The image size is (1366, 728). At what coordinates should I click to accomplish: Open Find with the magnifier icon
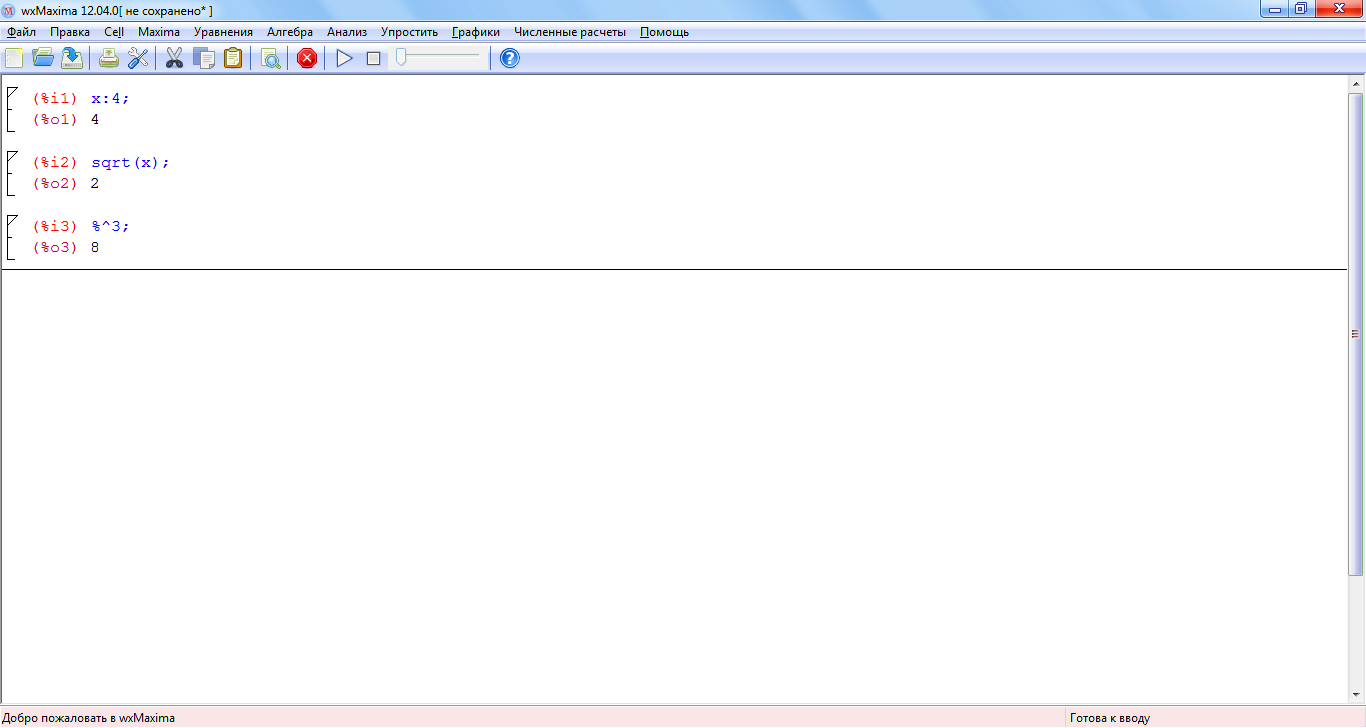coord(270,58)
